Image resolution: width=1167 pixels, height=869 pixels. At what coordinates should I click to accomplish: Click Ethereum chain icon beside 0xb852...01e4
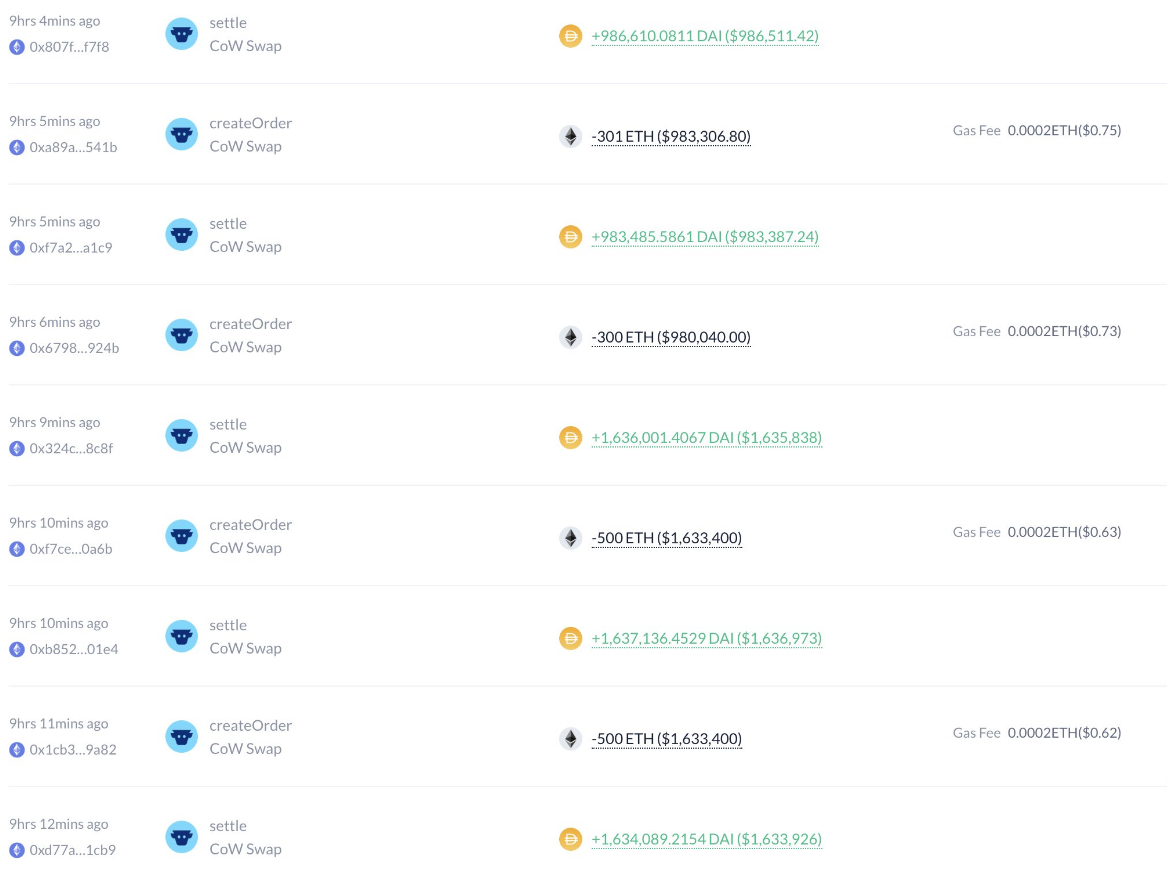(17, 650)
